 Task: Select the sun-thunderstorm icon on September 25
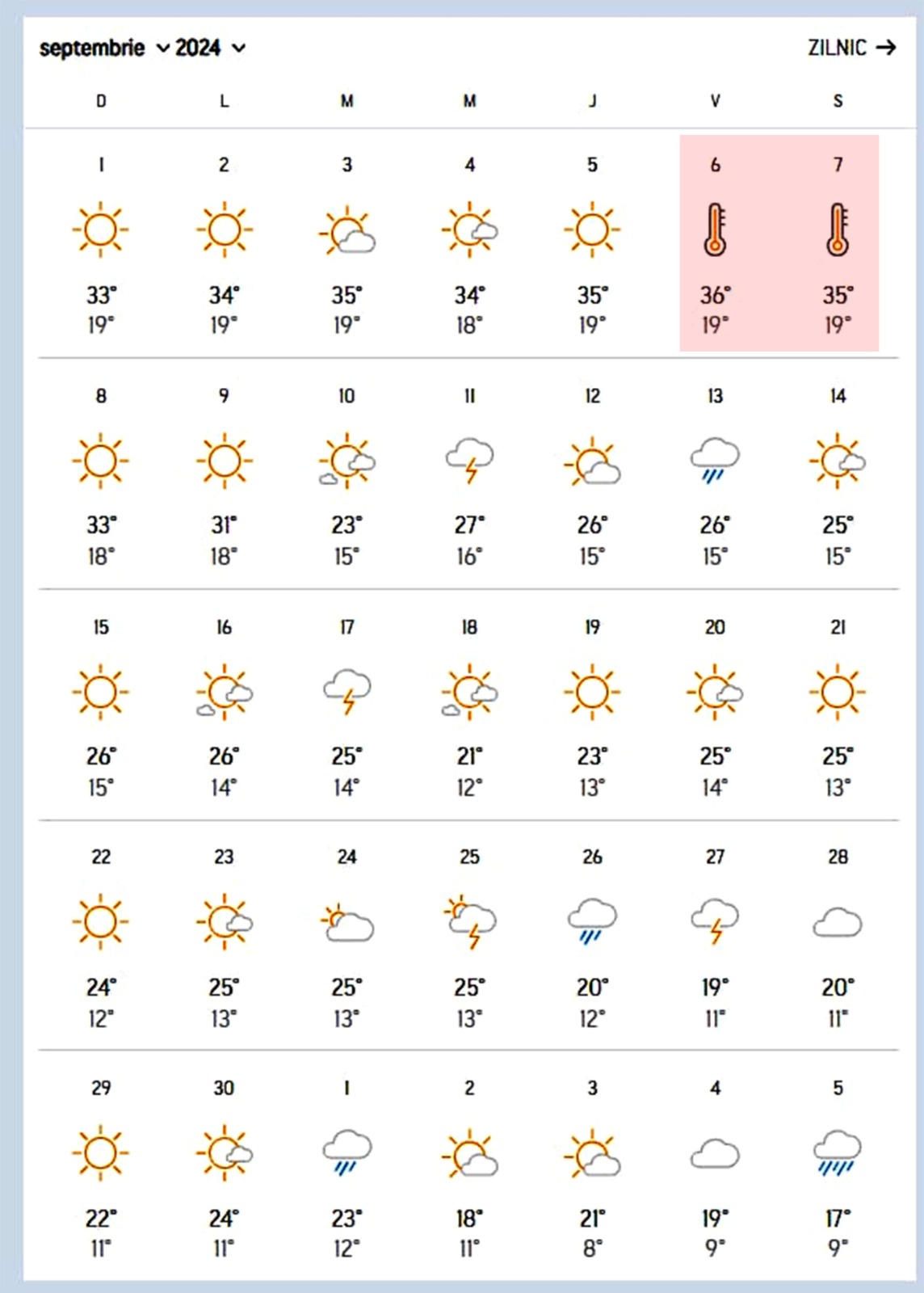pos(470,922)
